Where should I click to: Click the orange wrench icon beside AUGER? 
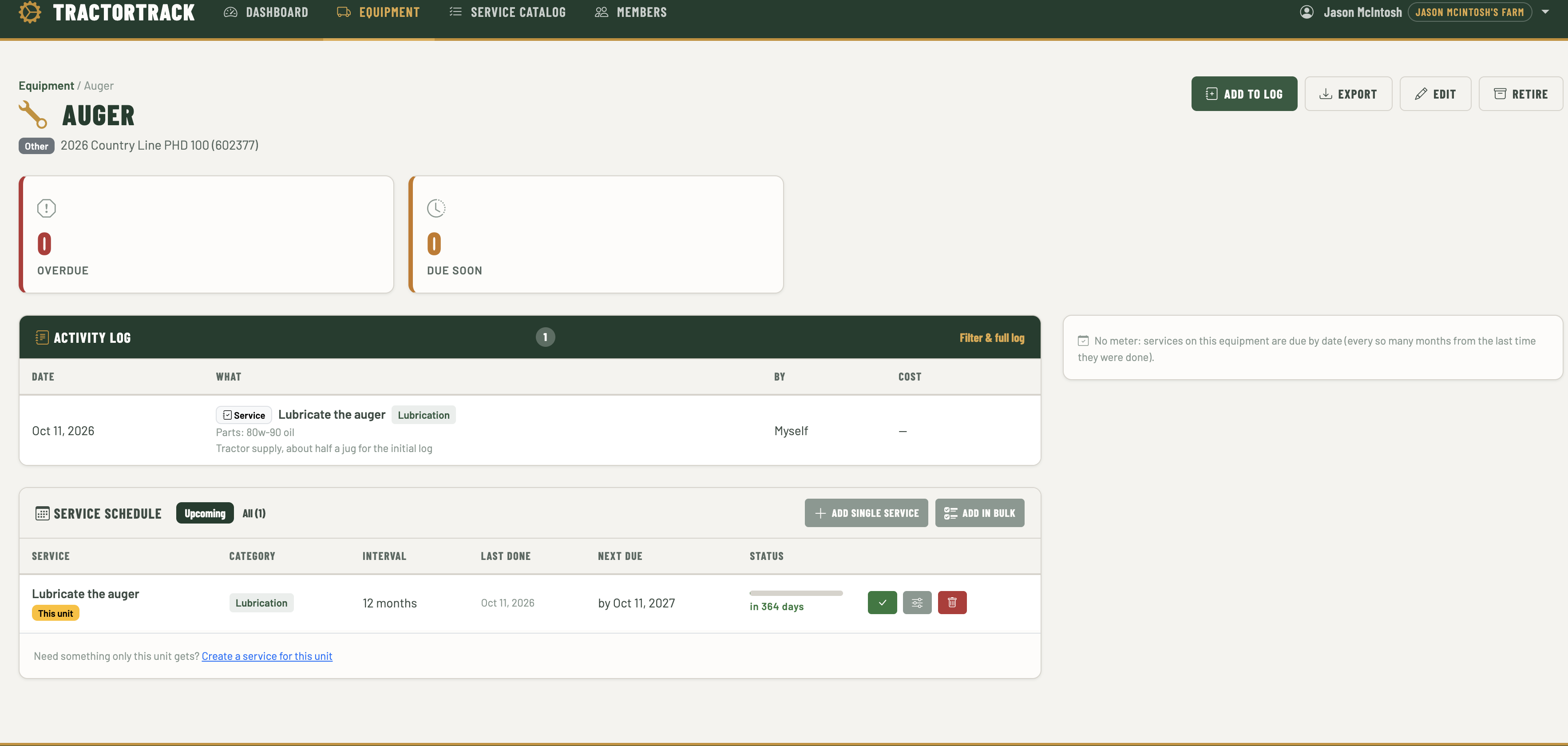point(33,115)
